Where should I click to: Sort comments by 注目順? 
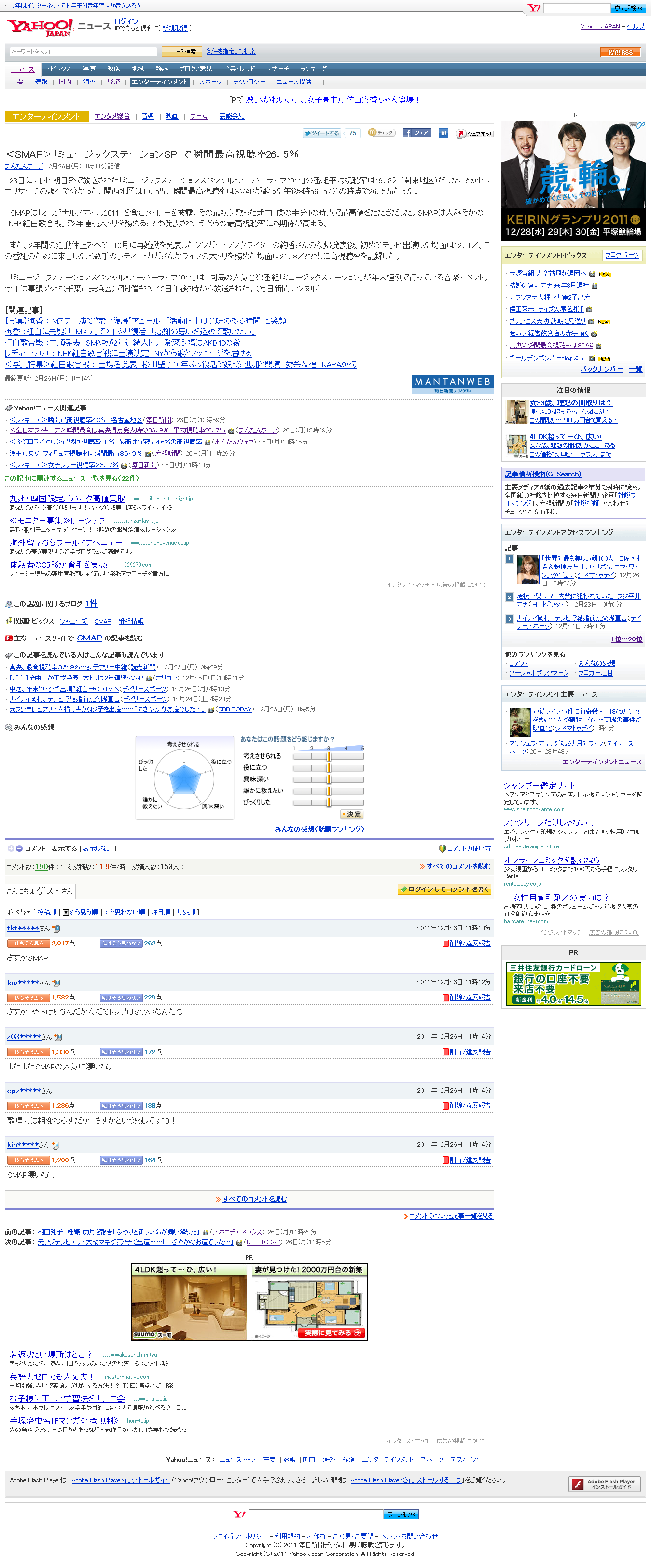(x=161, y=913)
